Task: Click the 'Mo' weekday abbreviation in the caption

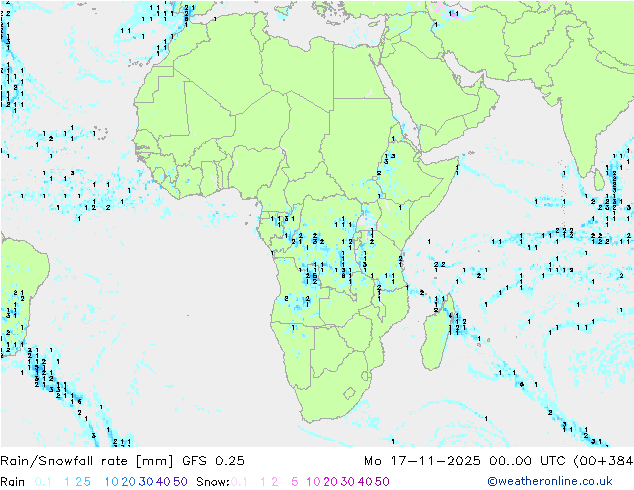Action: [x=373, y=461]
